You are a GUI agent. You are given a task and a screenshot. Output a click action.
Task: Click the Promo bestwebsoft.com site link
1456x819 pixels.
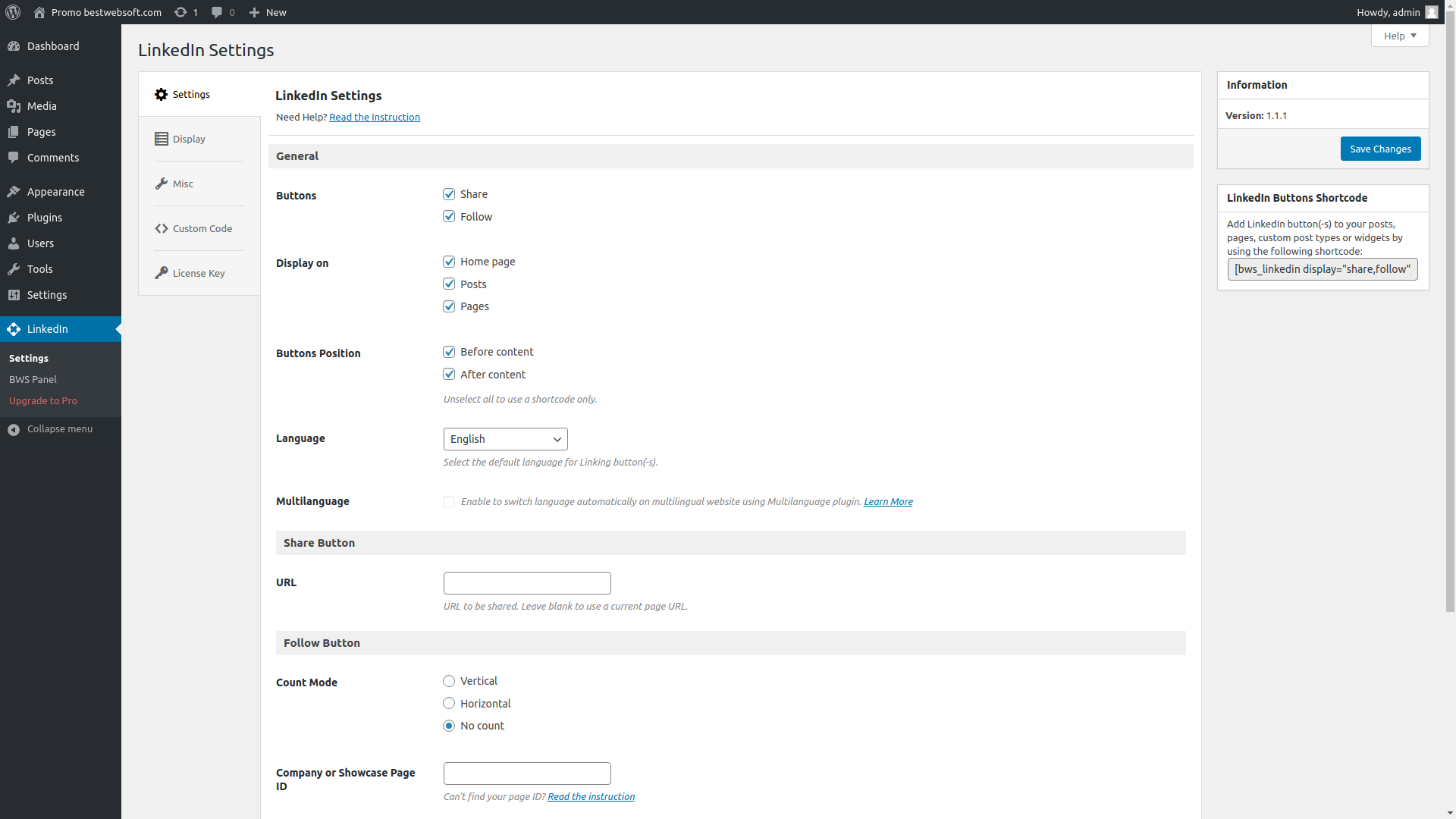(x=106, y=12)
